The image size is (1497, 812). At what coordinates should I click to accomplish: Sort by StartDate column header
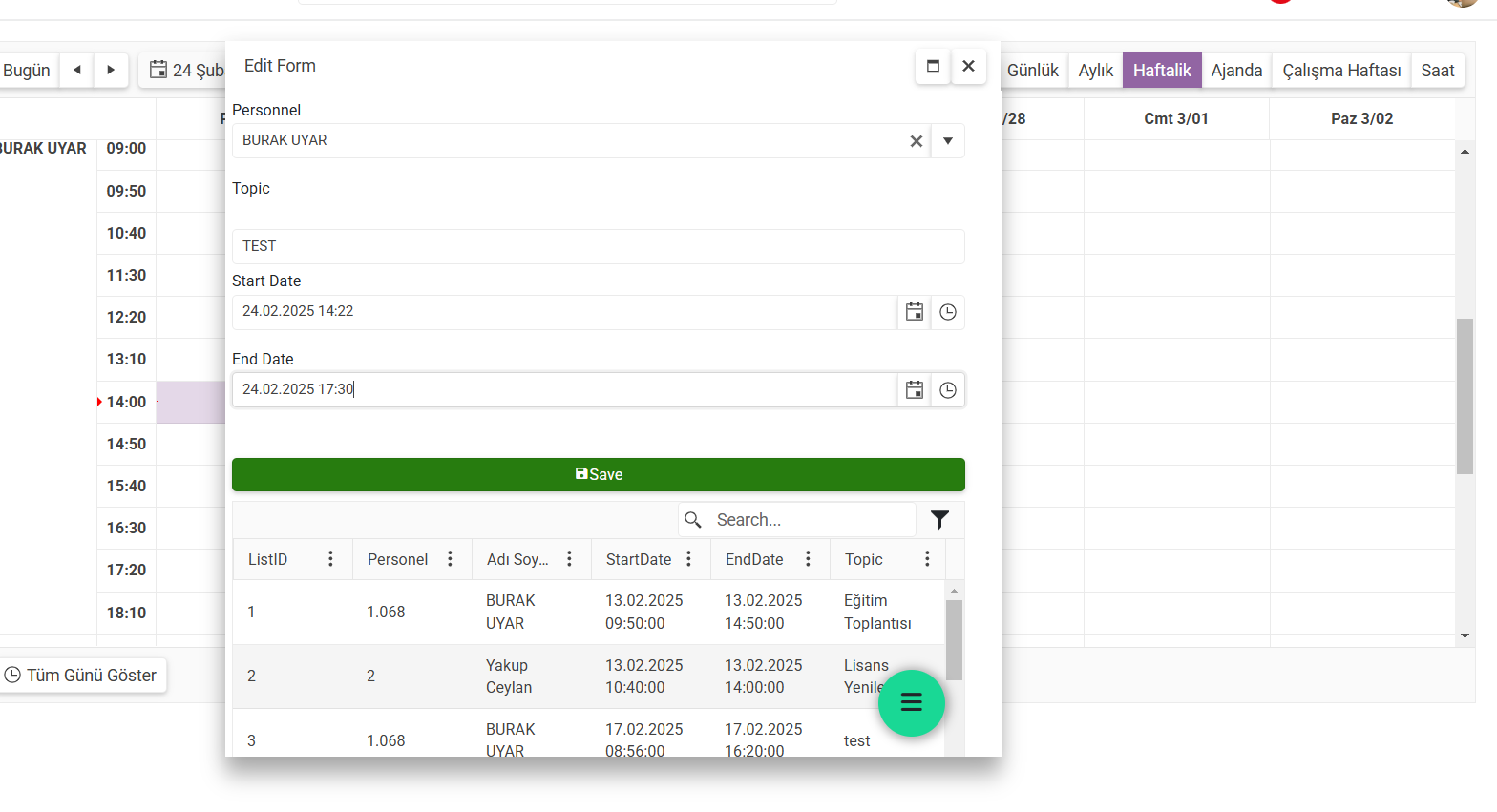[639, 559]
